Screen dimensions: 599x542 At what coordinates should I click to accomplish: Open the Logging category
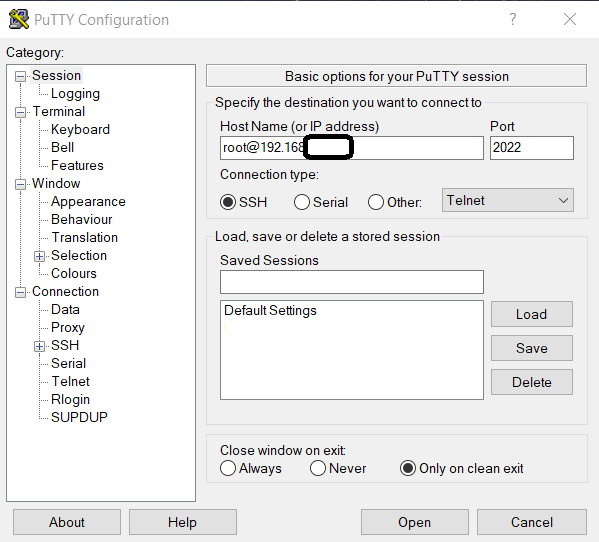(x=75, y=94)
